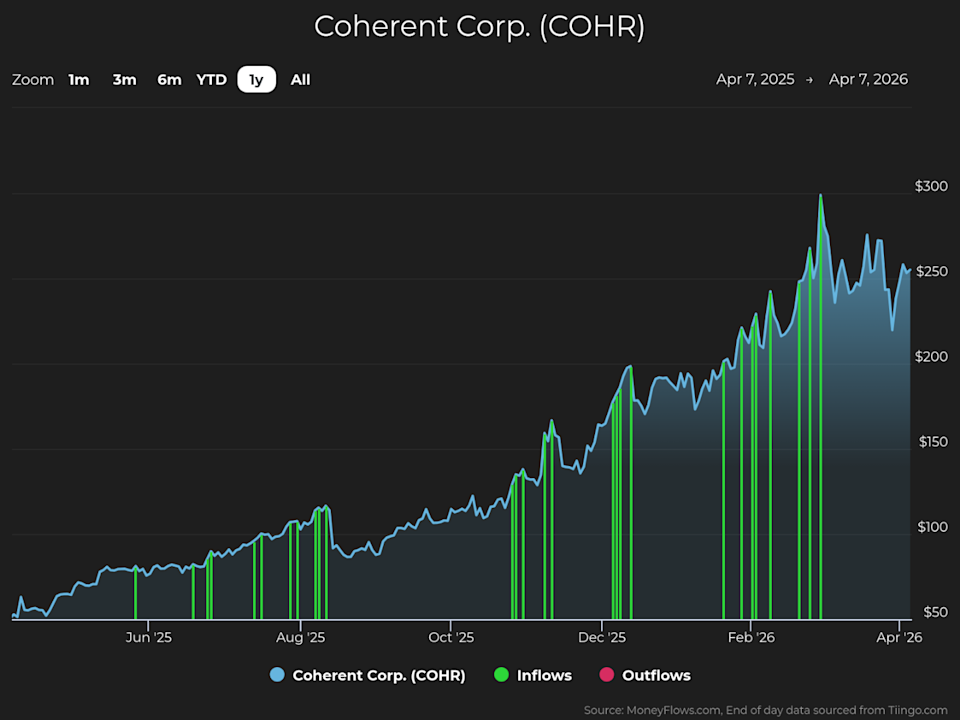
Task: Edit the end date Apr 7, 2026
Action: [x=868, y=80]
